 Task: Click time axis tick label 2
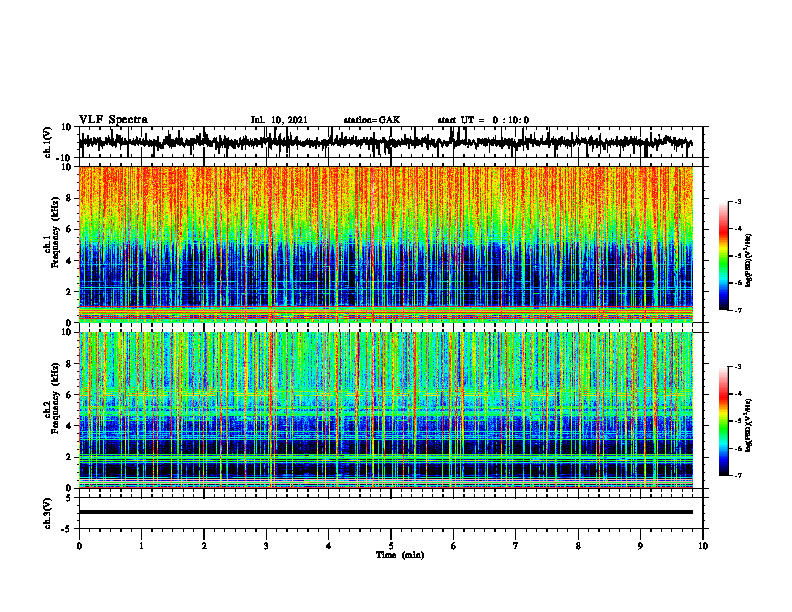click(x=204, y=546)
